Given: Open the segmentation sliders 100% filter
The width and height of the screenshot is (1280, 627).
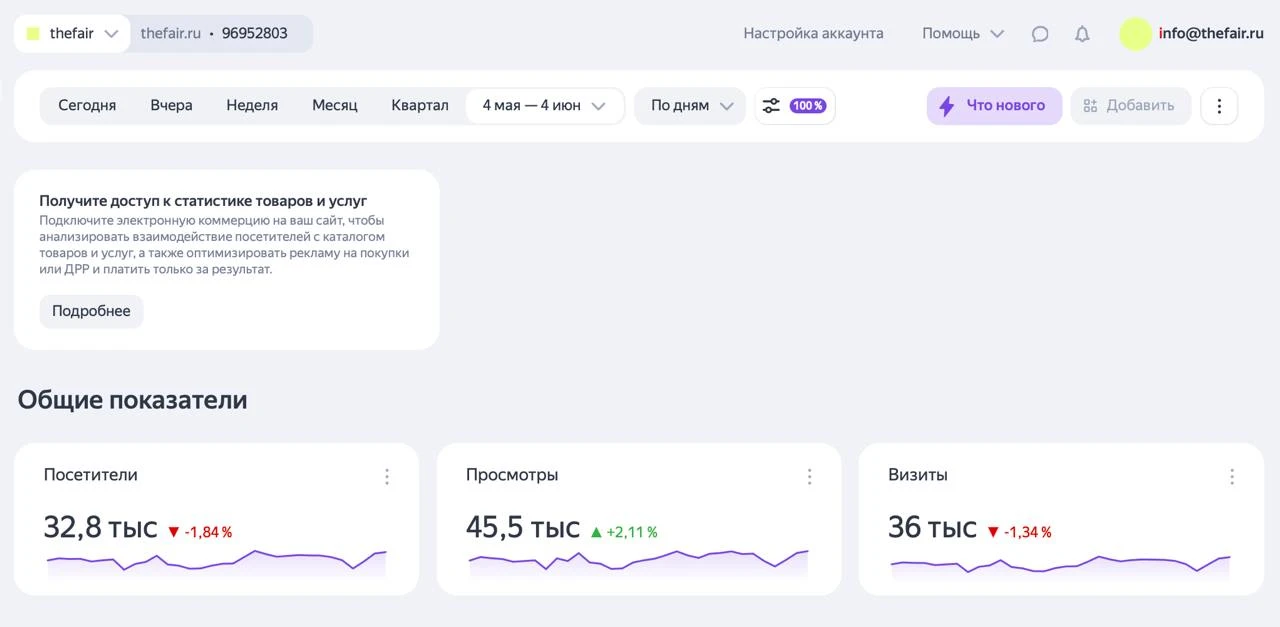Looking at the screenshot, I should 794,106.
